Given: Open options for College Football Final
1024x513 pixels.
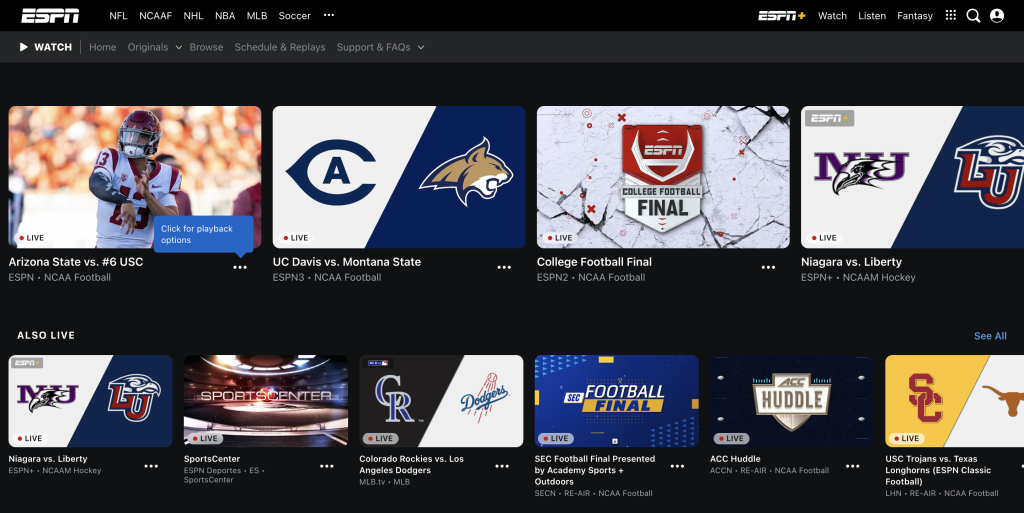Looking at the screenshot, I should tap(768, 268).
